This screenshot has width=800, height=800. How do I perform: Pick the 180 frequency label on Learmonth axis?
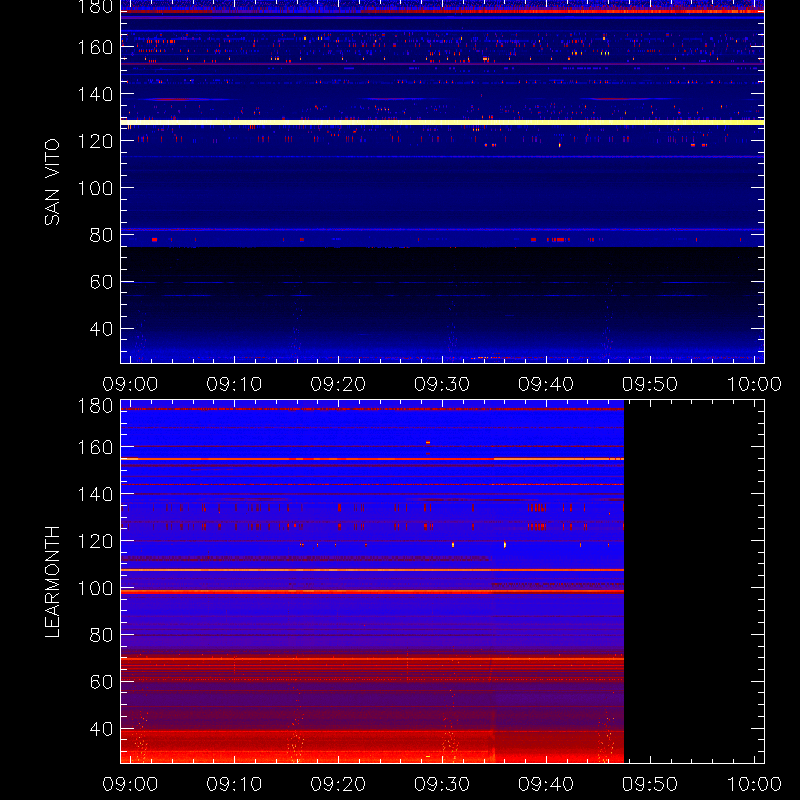coord(95,406)
